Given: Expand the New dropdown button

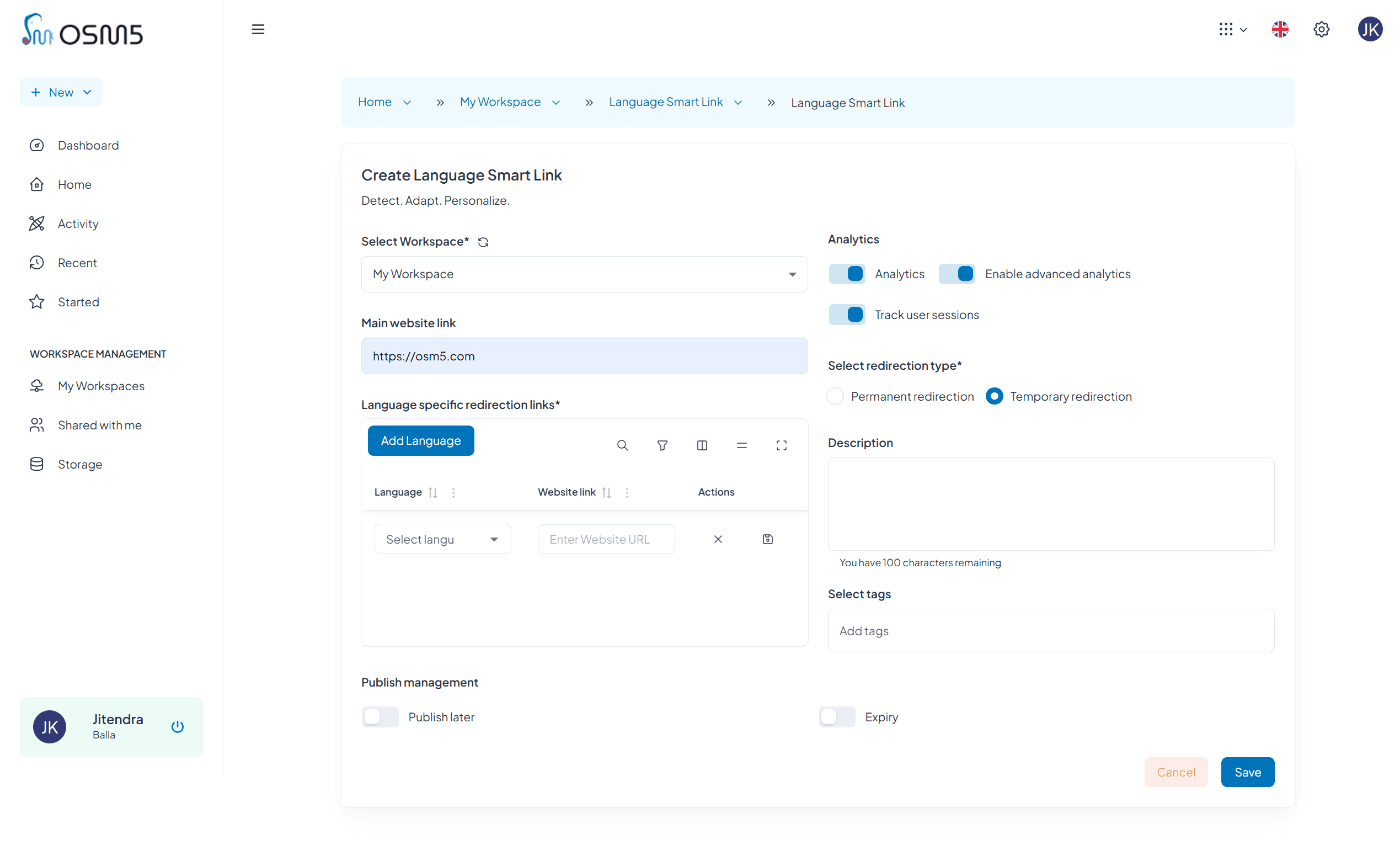Looking at the screenshot, I should click(x=61, y=92).
